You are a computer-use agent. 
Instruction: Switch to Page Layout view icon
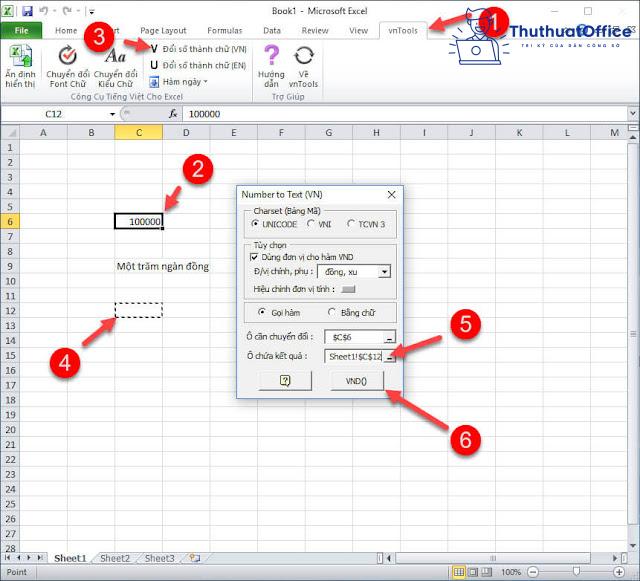(x=473, y=572)
